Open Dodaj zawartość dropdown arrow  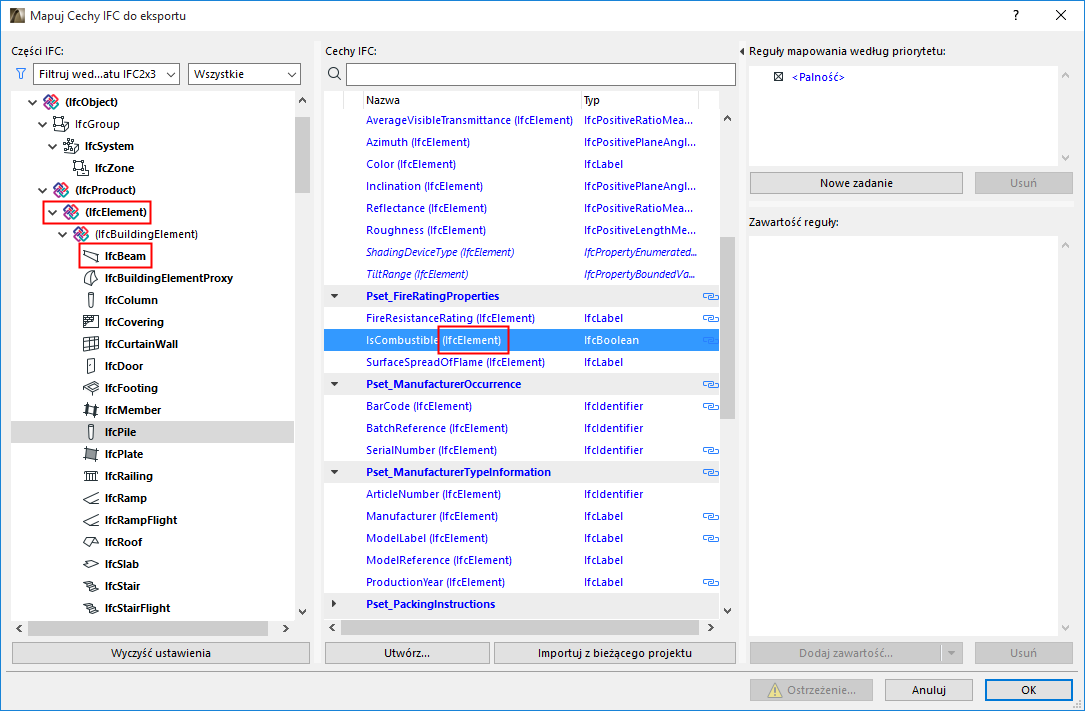[951, 653]
